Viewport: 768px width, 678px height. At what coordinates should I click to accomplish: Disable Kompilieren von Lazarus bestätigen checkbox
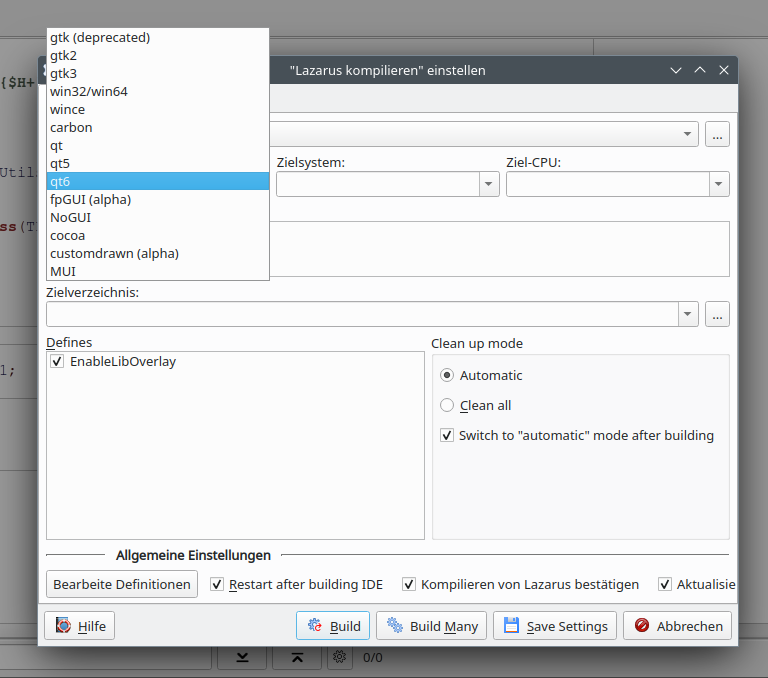[409, 584]
